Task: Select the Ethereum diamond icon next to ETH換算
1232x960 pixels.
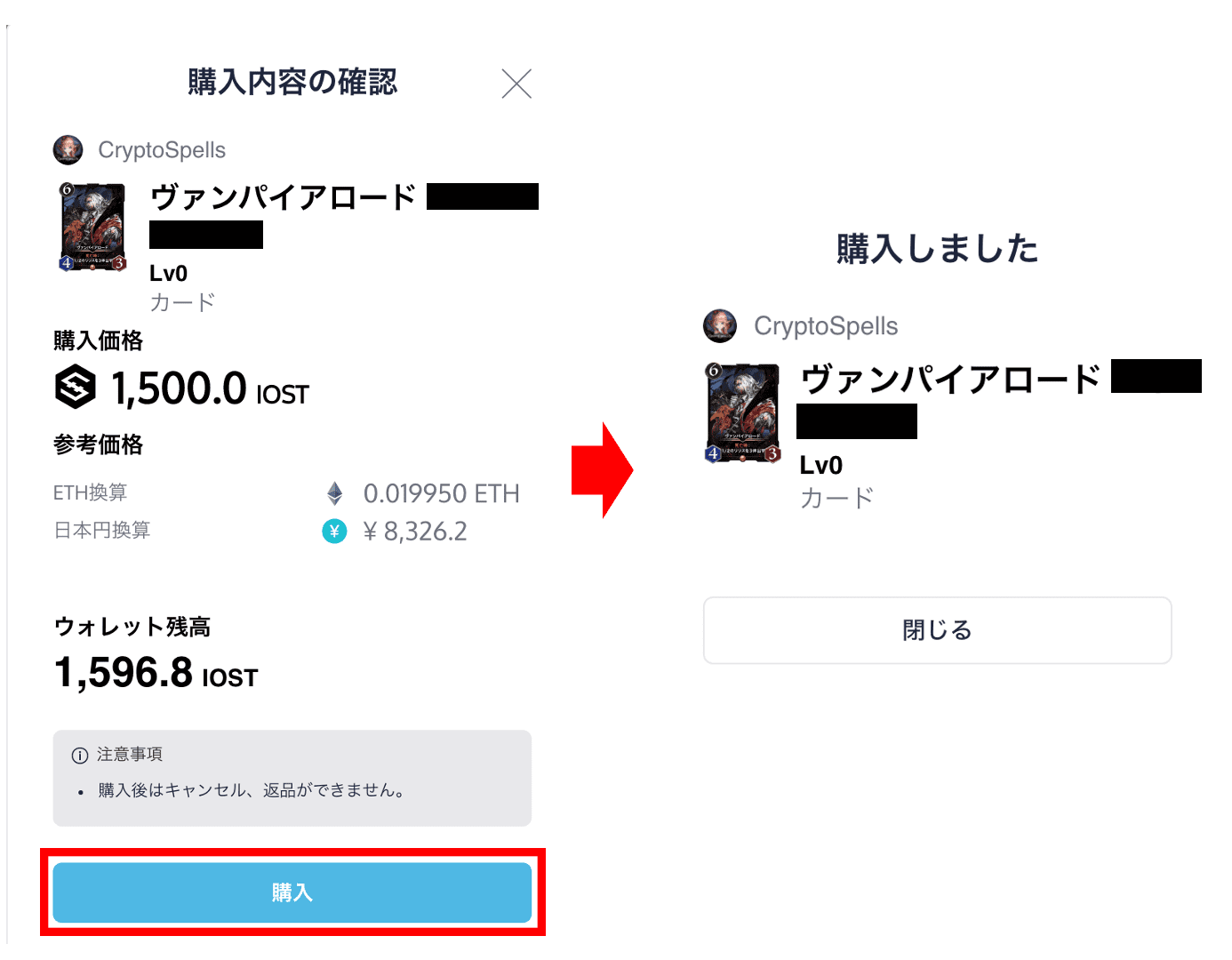Action: point(335,492)
